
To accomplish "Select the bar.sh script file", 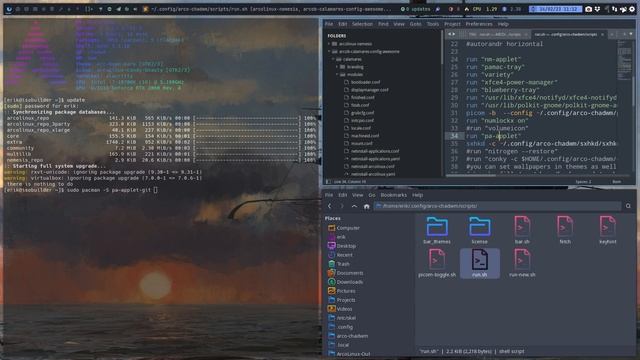I will click(x=522, y=230).
